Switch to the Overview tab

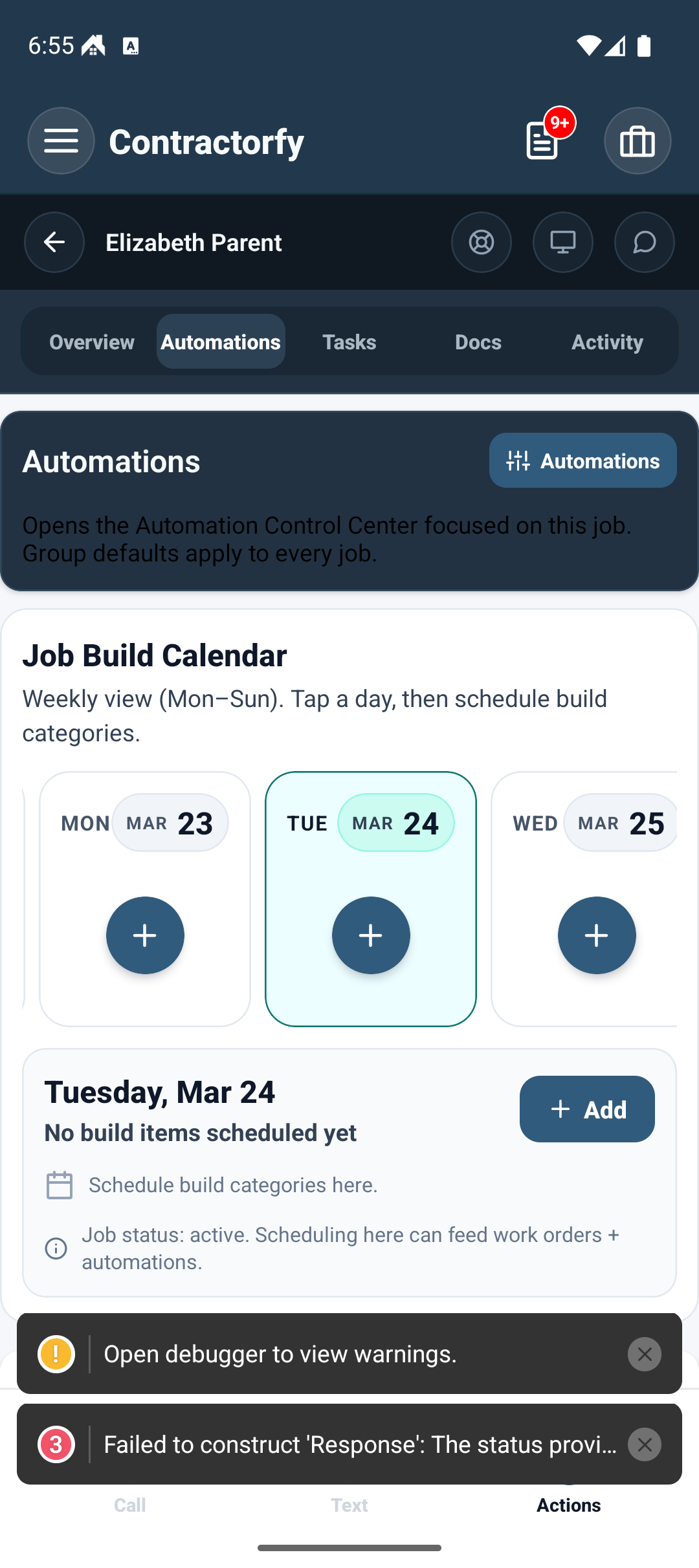[x=92, y=342]
